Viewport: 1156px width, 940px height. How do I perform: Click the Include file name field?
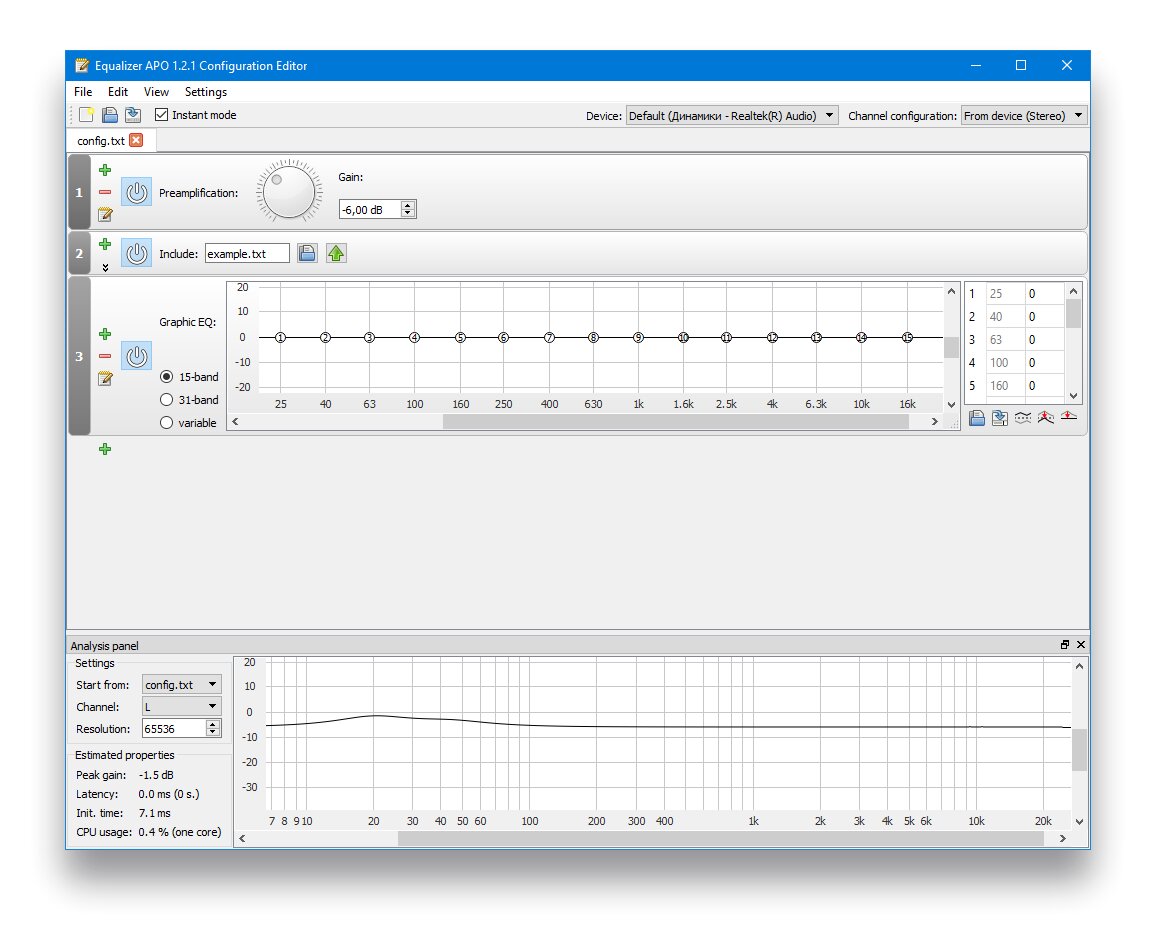pos(247,254)
